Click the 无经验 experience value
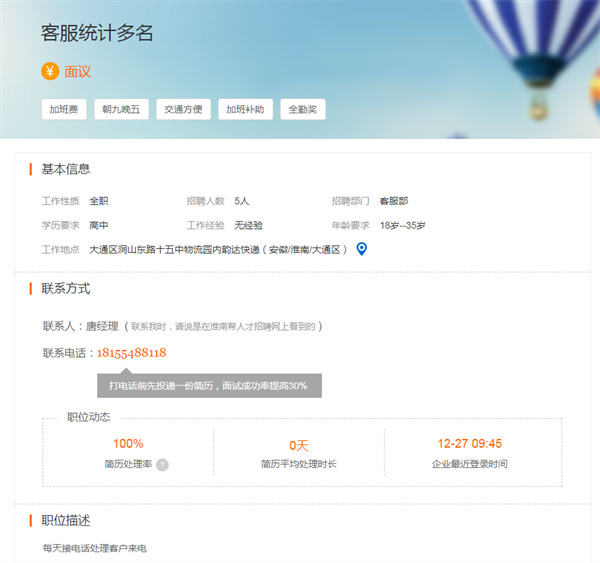 click(x=248, y=225)
